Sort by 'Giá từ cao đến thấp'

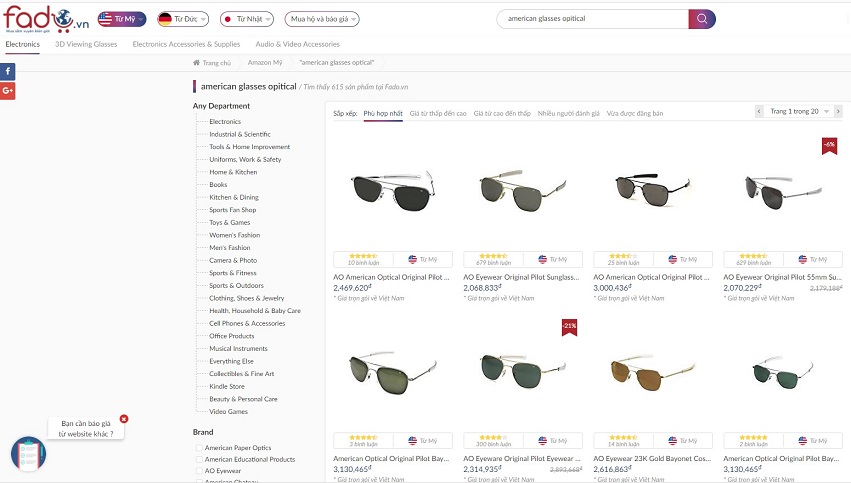[x=502, y=113]
